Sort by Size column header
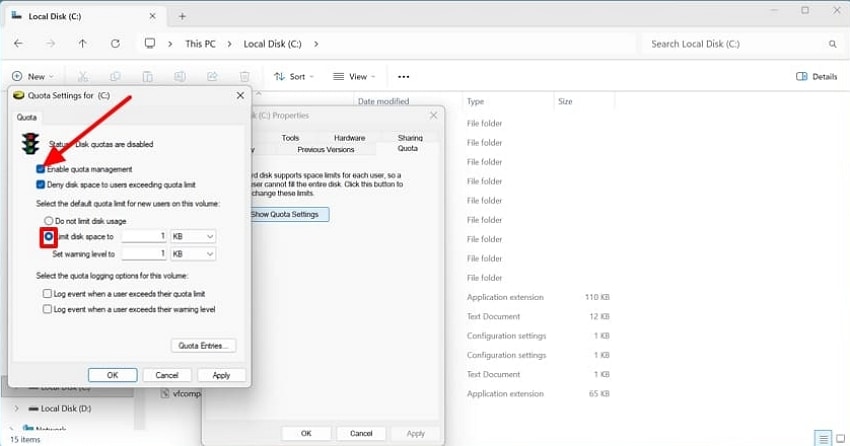The image size is (850, 446). (x=565, y=101)
